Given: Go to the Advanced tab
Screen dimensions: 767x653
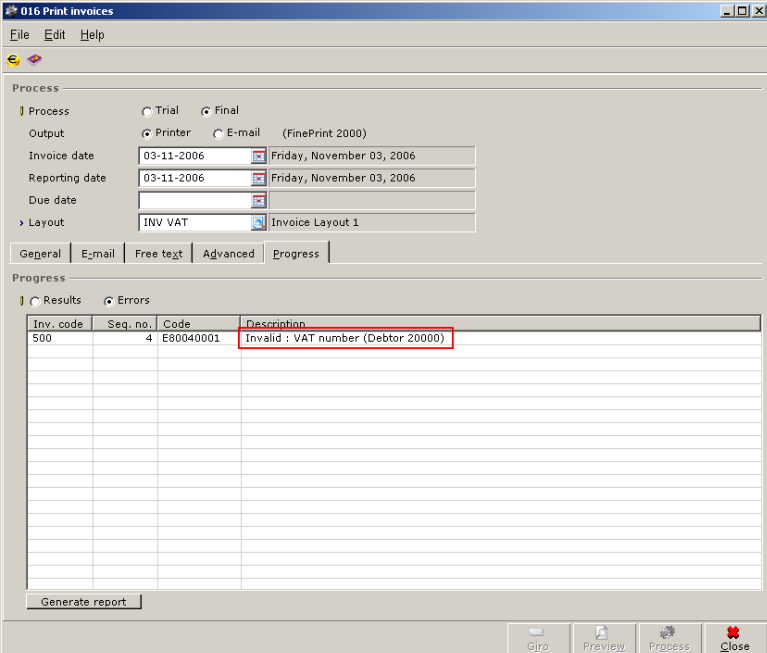Looking at the screenshot, I should (228, 254).
